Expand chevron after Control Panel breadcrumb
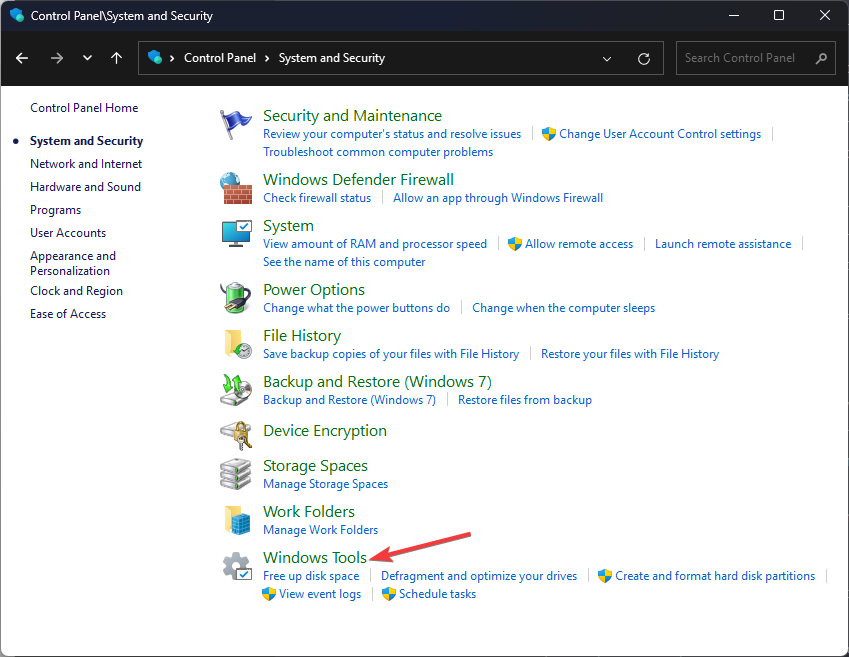The height and width of the screenshot is (657, 849). click(x=267, y=58)
